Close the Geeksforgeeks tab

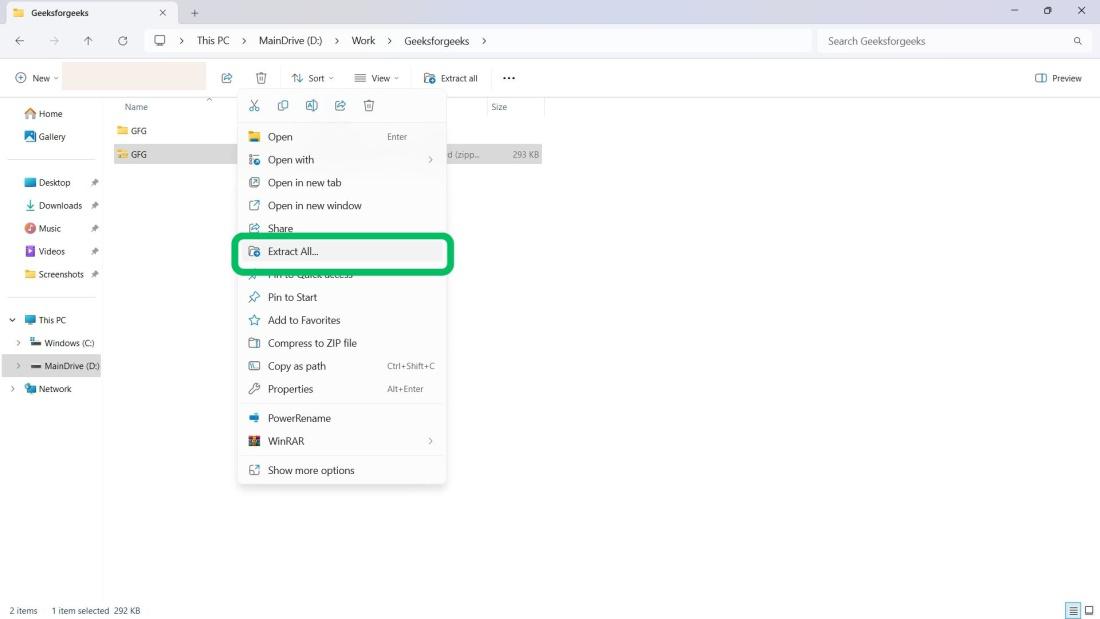tap(163, 13)
